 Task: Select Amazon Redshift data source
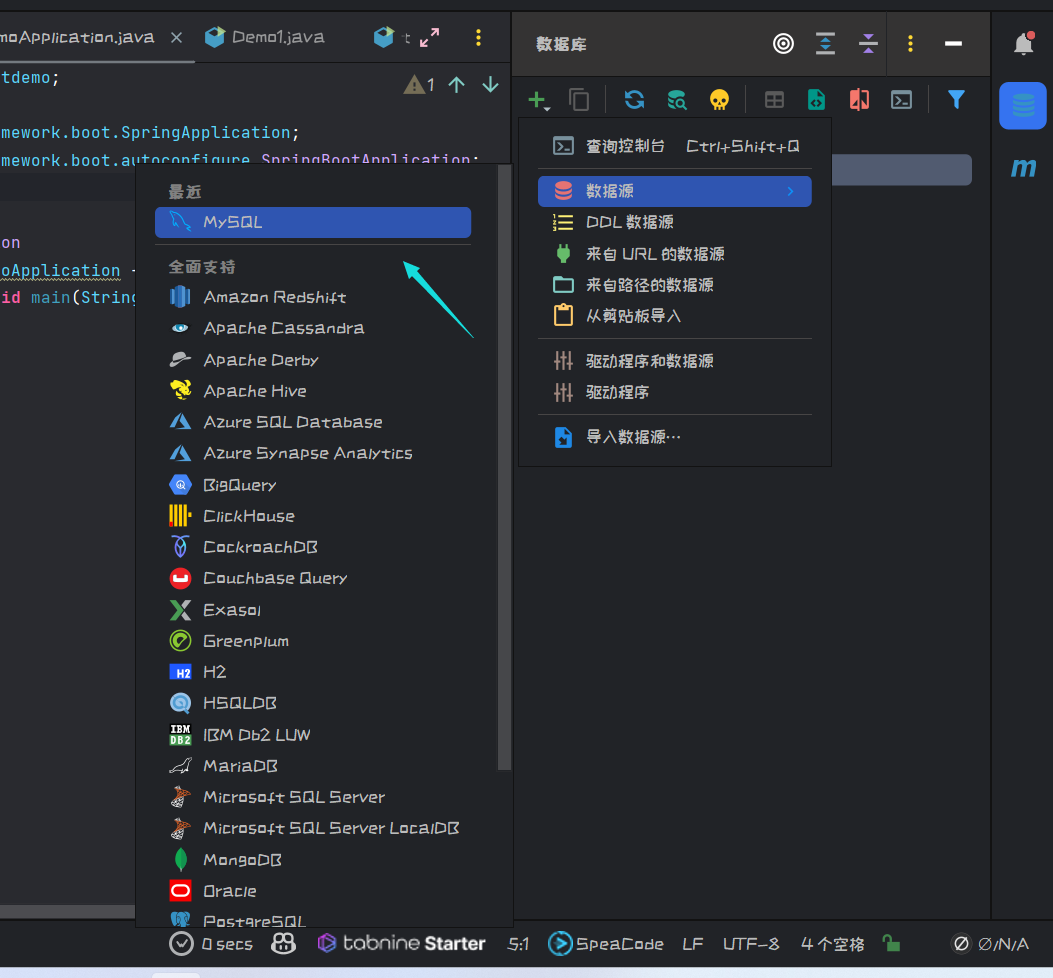313,297
